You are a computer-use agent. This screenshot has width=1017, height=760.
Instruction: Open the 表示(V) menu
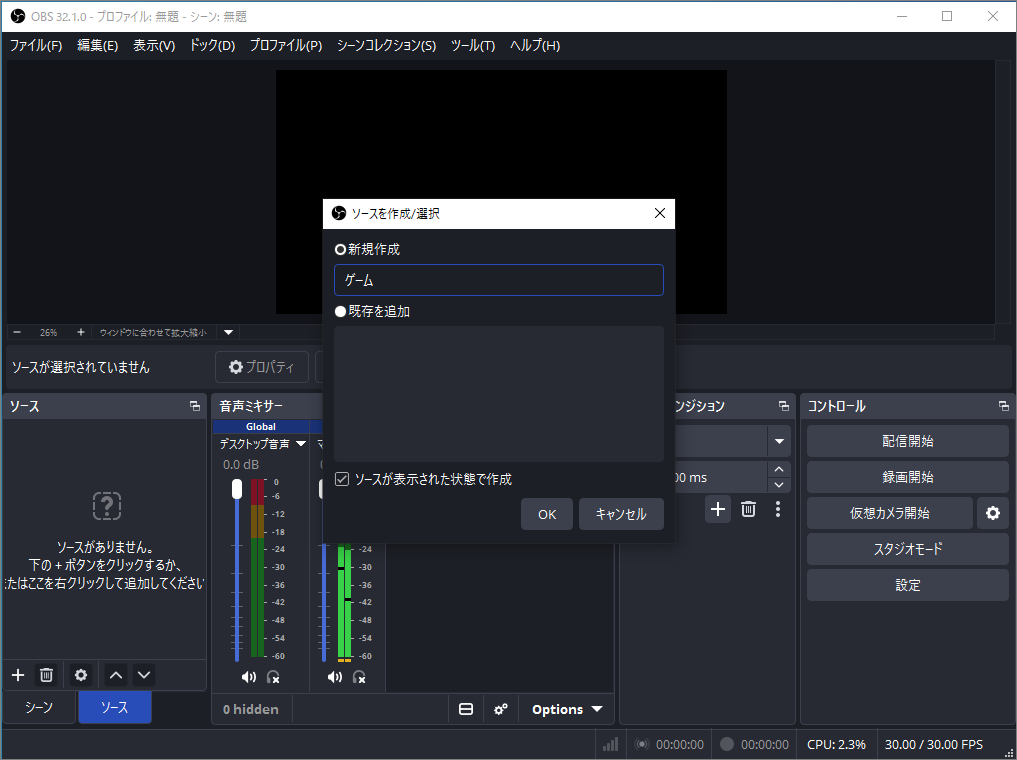click(154, 45)
